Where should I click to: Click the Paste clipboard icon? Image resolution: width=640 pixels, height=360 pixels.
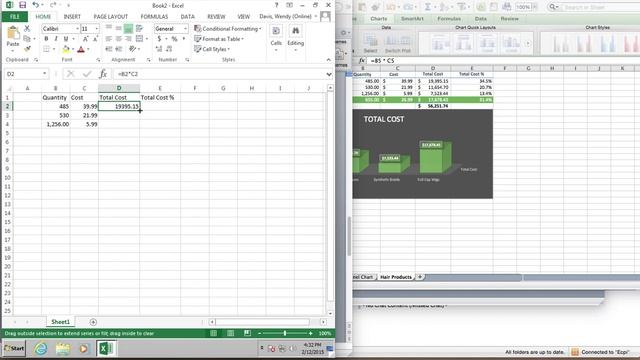13,33
